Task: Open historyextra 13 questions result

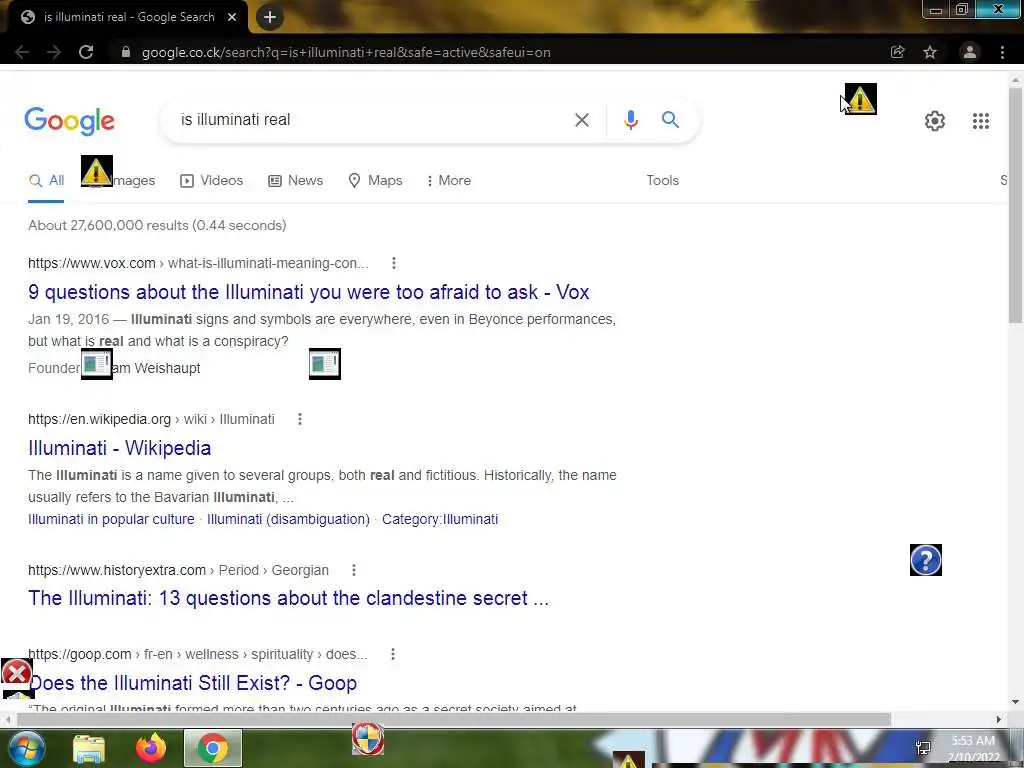Action: (288, 598)
